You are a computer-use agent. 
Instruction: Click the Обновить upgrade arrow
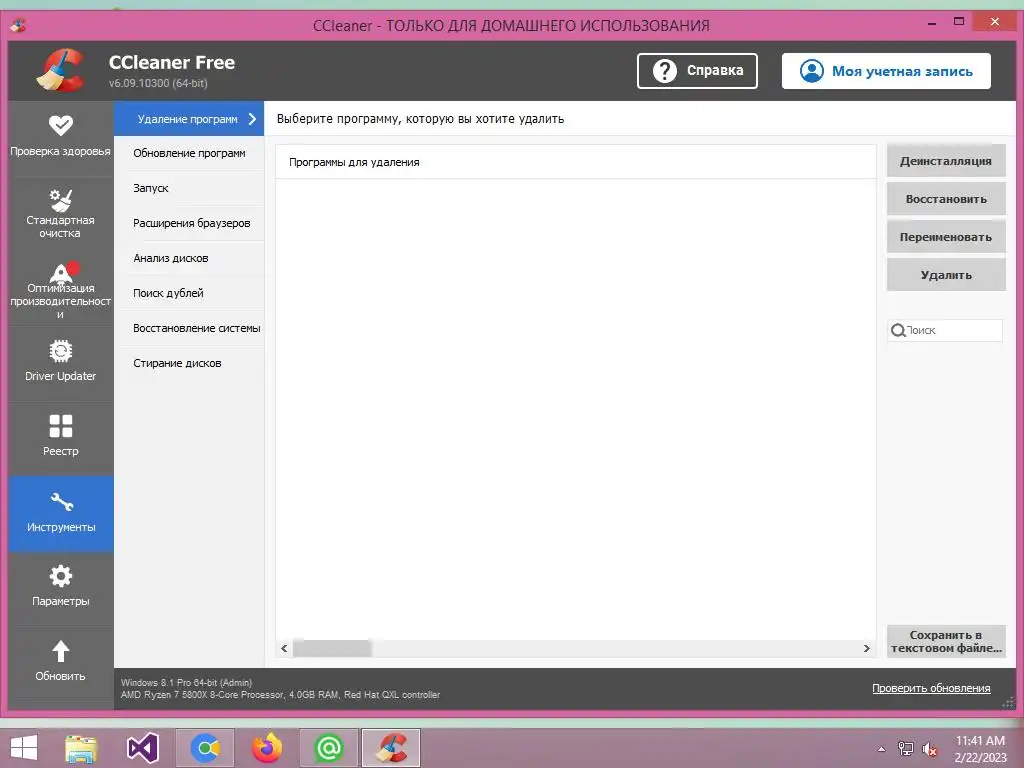click(x=61, y=651)
